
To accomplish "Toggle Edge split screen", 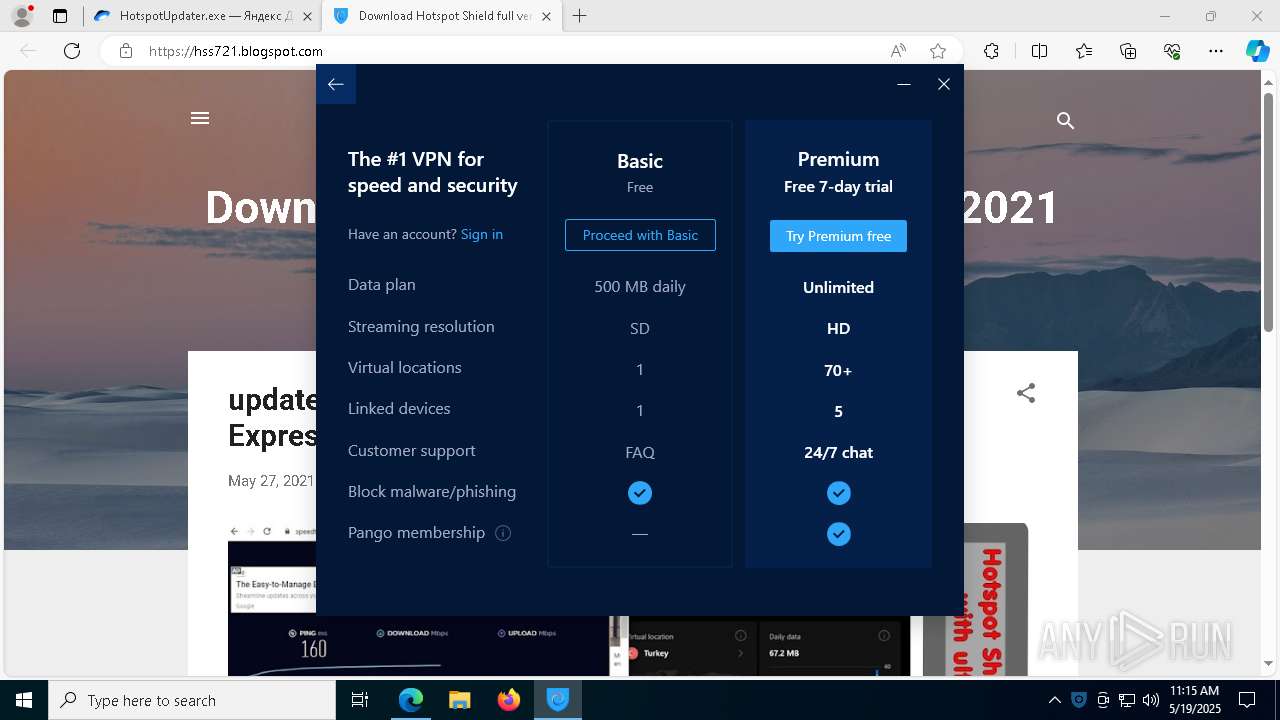I will coord(1039,51).
